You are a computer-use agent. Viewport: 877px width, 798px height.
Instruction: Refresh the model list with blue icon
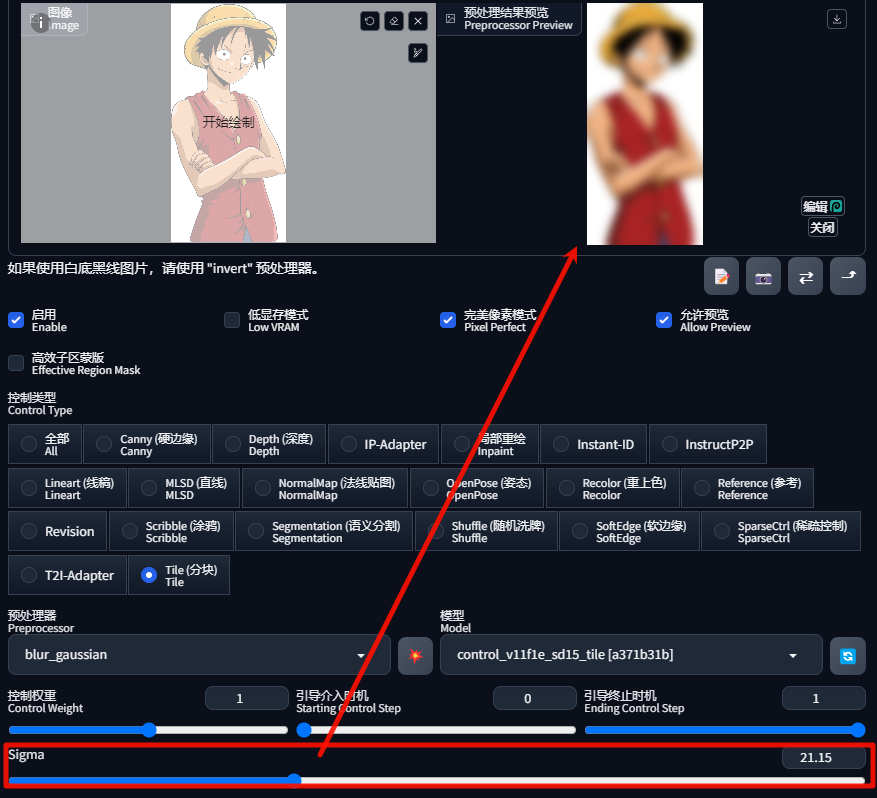click(x=848, y=655)
